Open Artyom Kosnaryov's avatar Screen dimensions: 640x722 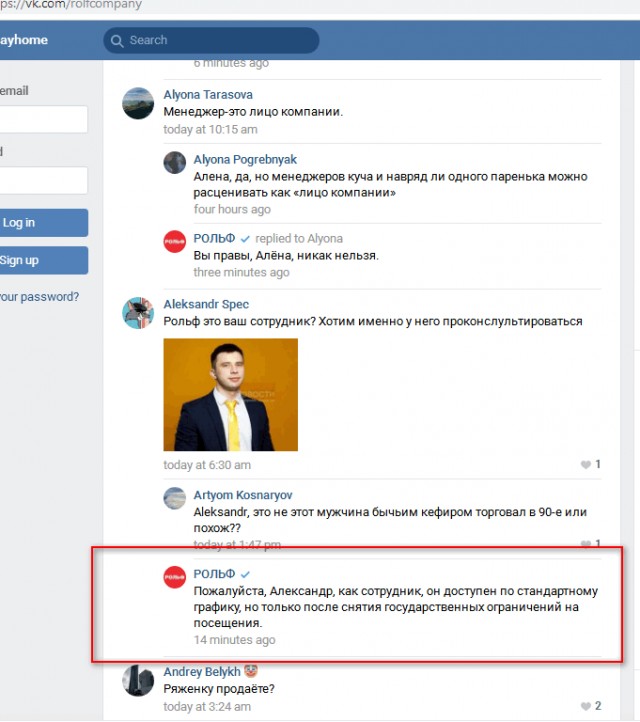point(175,498)
